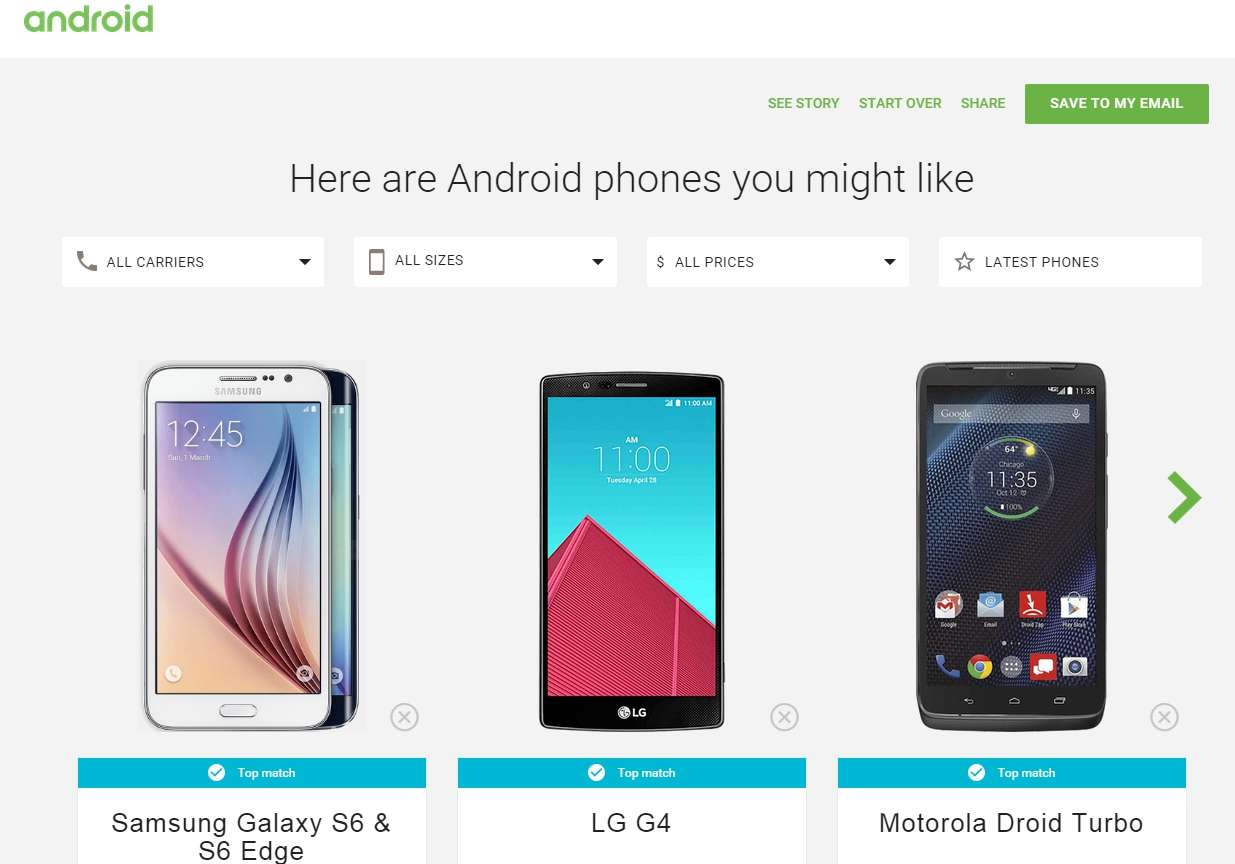
Task: Click the Droid Turbo Top match checkmark
Action: tap(976, 772)
